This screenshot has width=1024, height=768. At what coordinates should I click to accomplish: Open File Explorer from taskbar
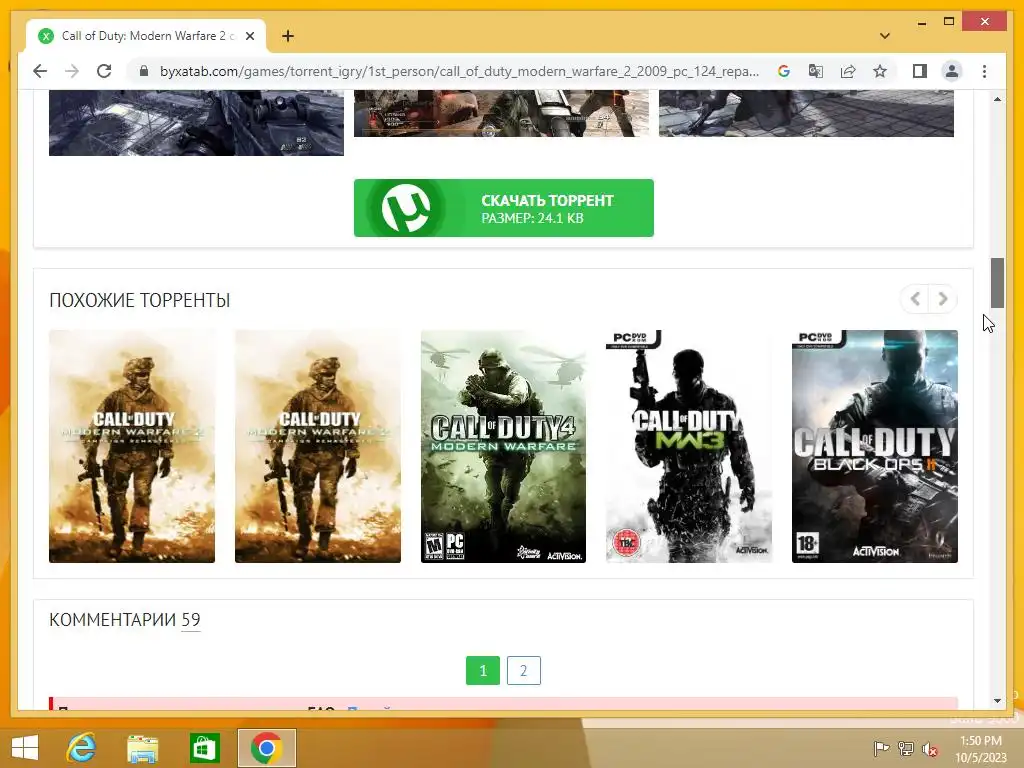coord(142,748)
